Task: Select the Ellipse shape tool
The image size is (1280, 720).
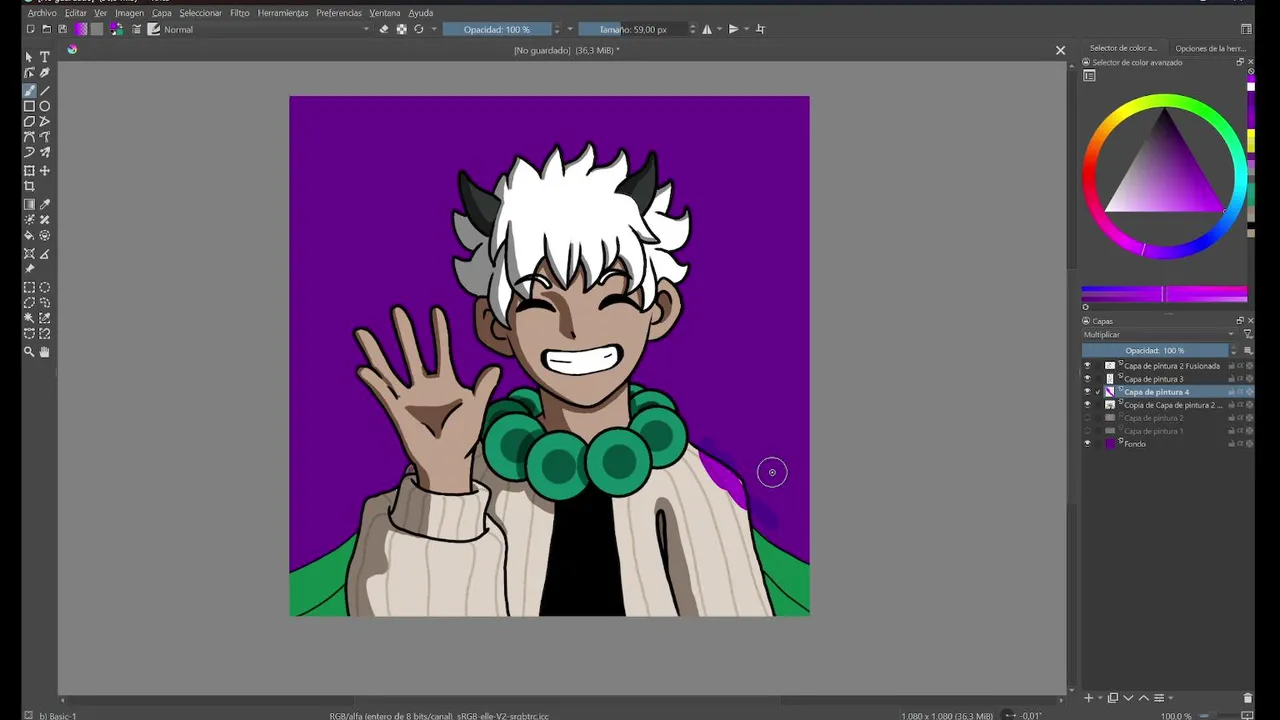Action: (45, 106)
